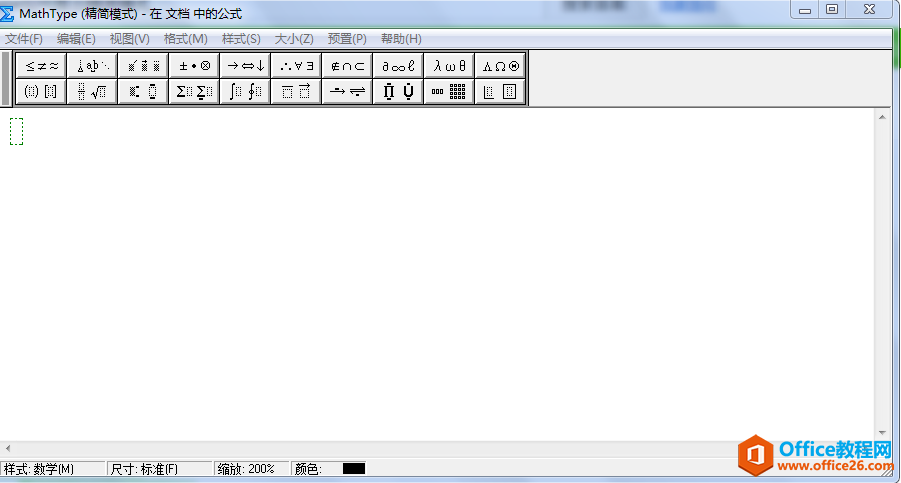The image size is (901, 483).
Task: Open the spaces and ellipses palette
Action: point(92,66)
